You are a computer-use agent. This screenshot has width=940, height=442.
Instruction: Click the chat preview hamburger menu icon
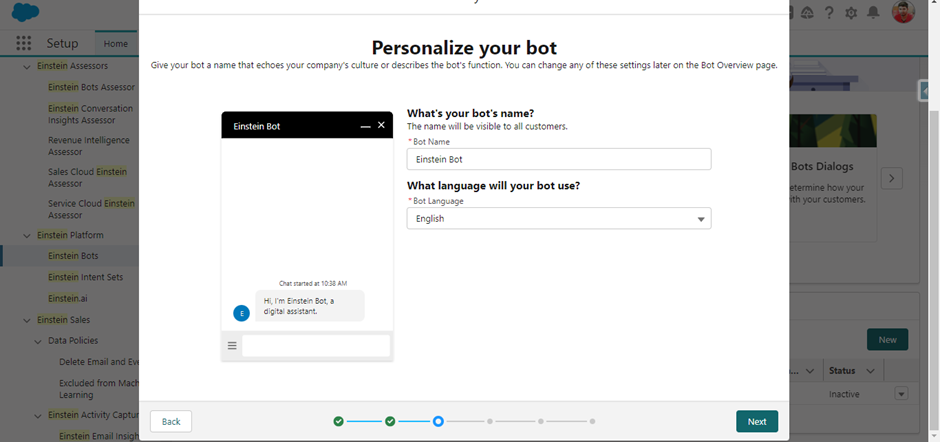point(232,346)
